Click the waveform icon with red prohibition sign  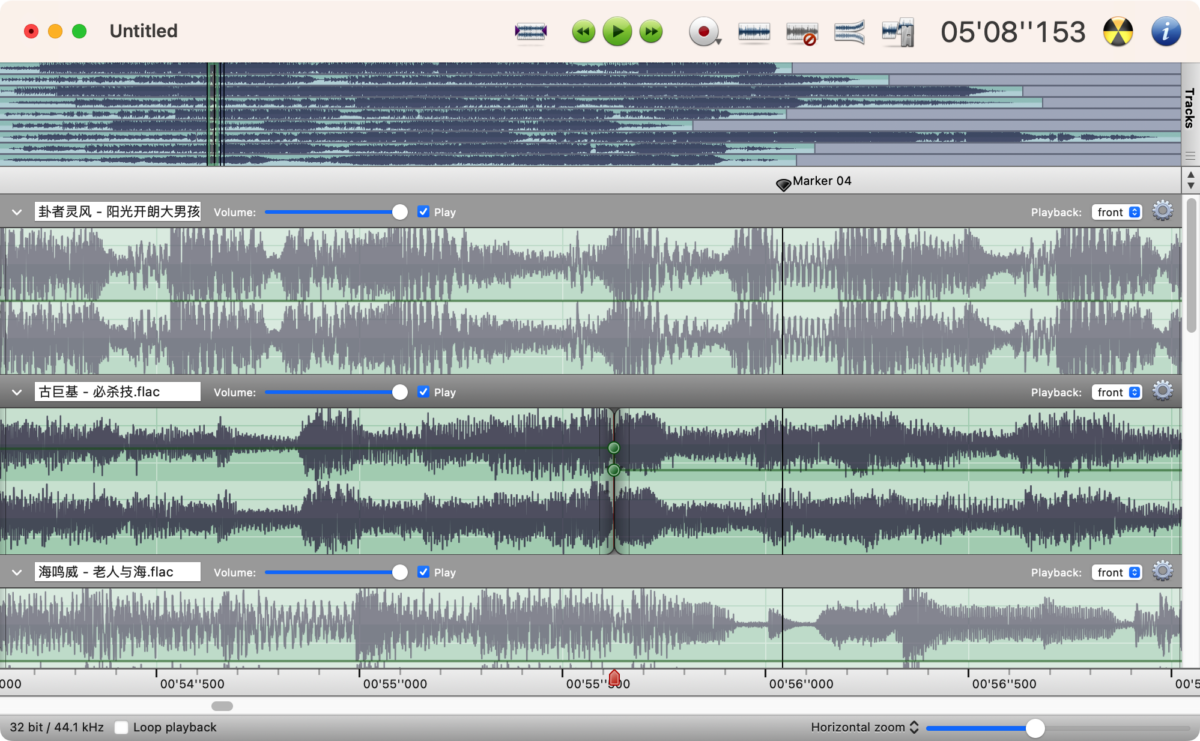802,32
